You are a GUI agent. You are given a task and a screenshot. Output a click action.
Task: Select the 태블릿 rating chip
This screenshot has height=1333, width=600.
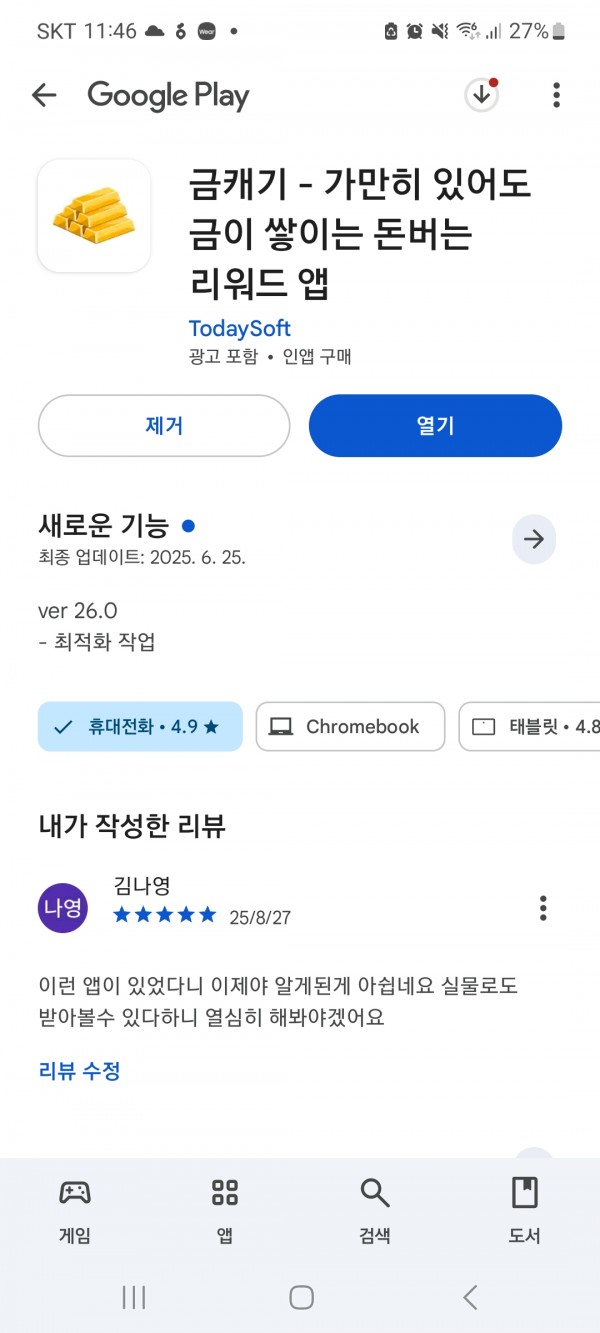tap(530, 727)
